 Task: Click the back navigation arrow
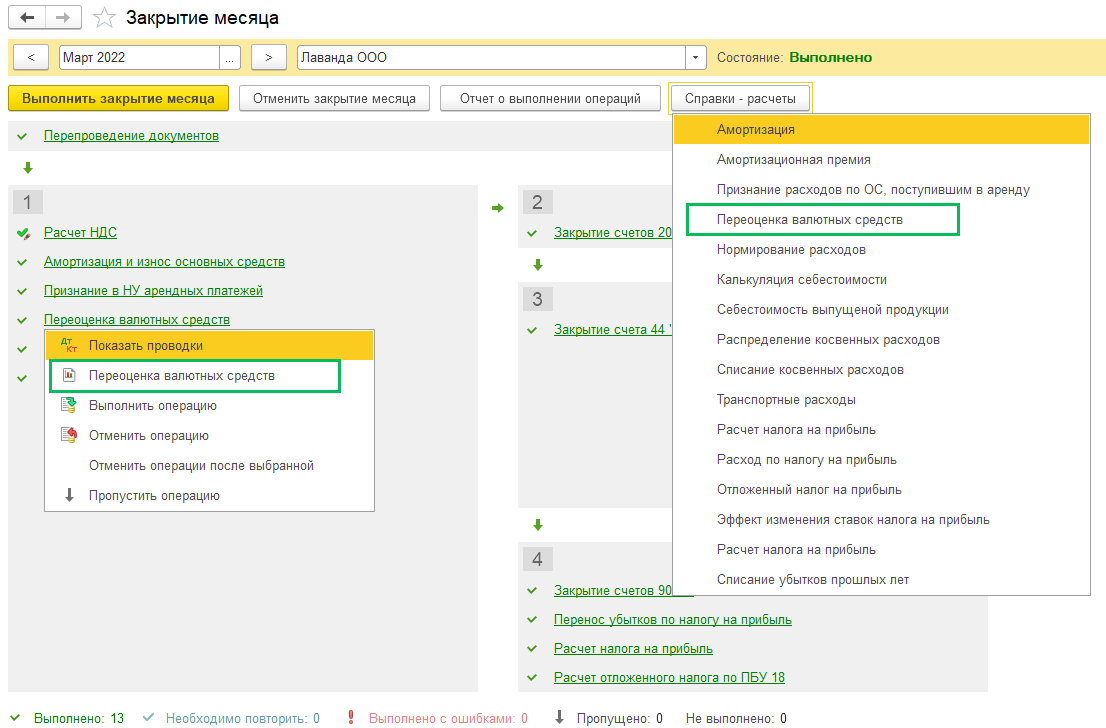(x=27, y=18)
